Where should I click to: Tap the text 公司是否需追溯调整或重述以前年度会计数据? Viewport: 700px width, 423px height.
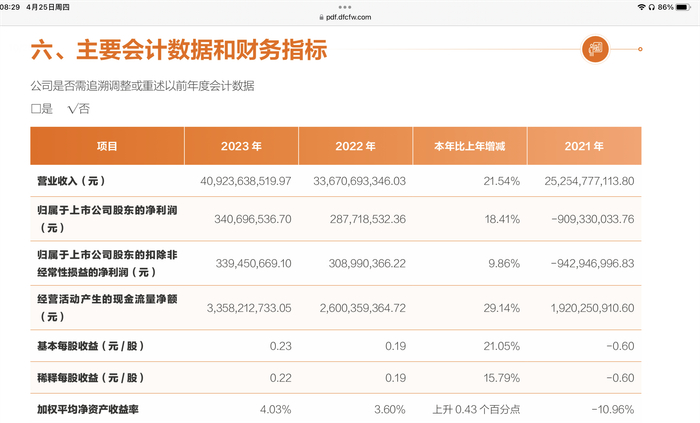(142, 86)
